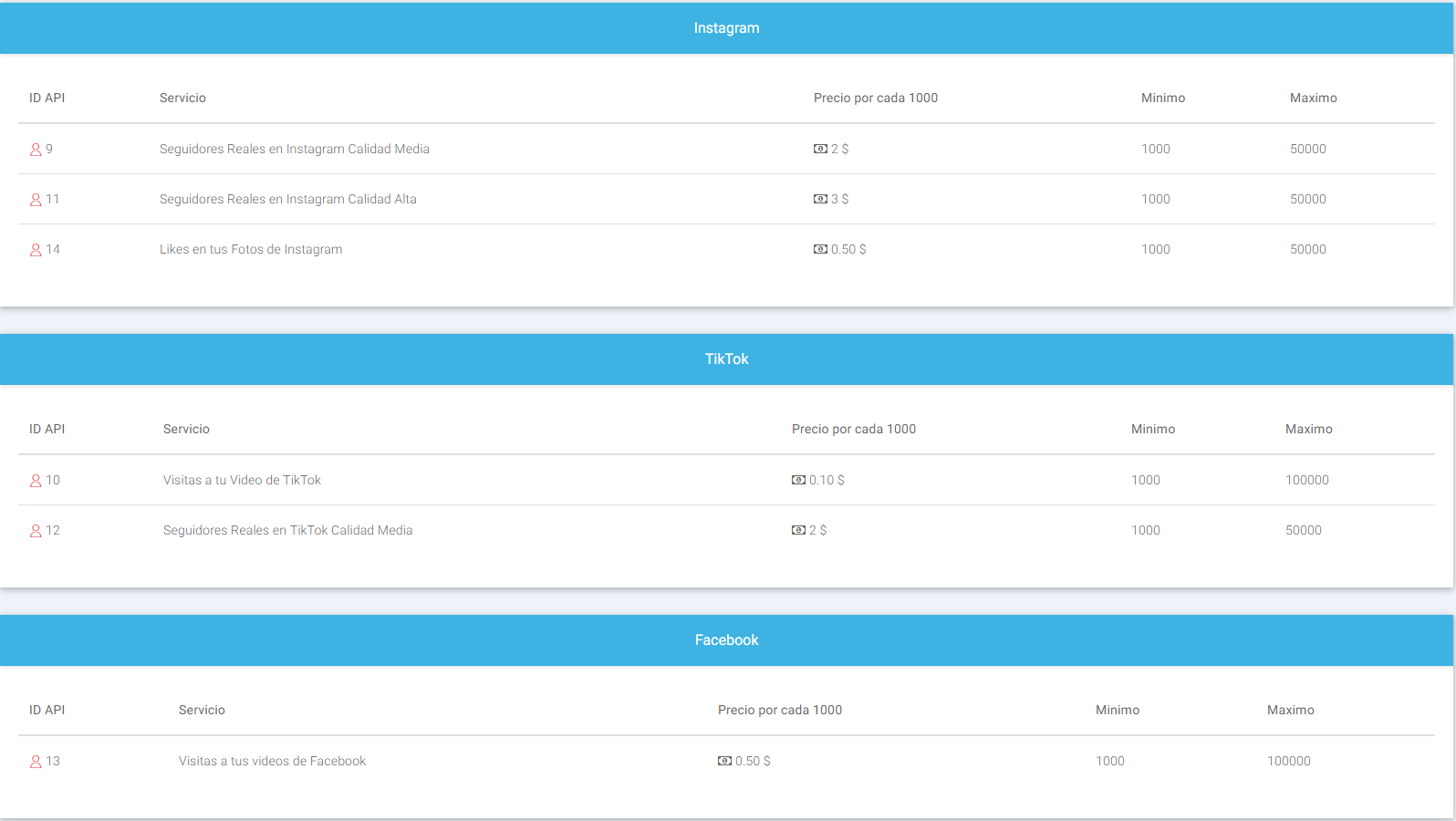The image size is (1456, 821).
Task: Click minimum 1000 in Facebook visits row
Action: [x=1110, y=761]
